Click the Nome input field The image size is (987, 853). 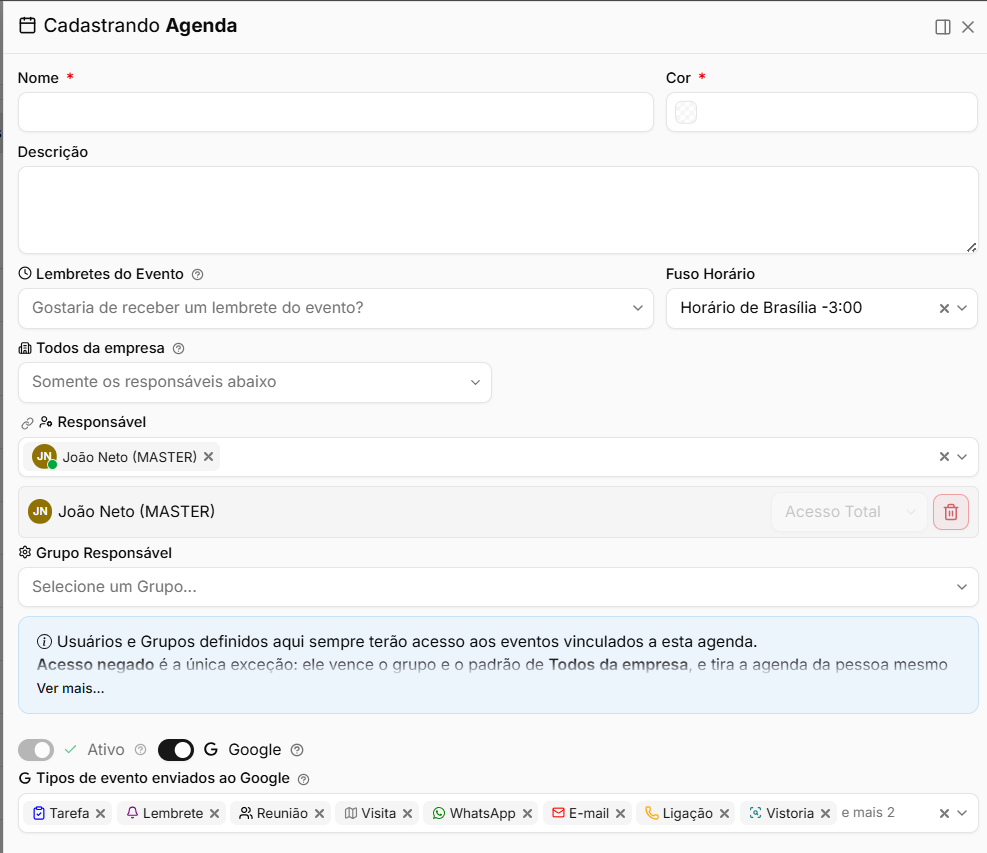[x=336, y=112]
